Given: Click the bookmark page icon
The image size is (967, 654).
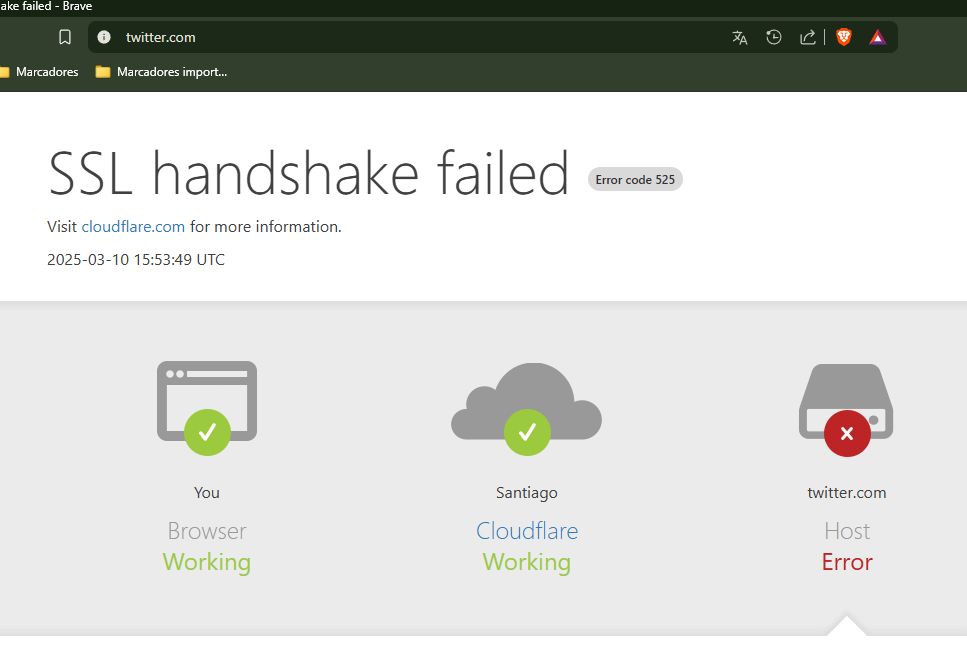Looking at the screenshot, I should pyautogui.click(x=65, y=38).
